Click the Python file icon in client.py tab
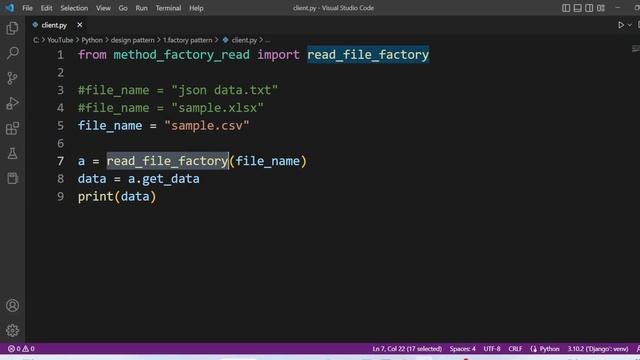Viewport: 640px width, 360px height. tap(35, 25)
